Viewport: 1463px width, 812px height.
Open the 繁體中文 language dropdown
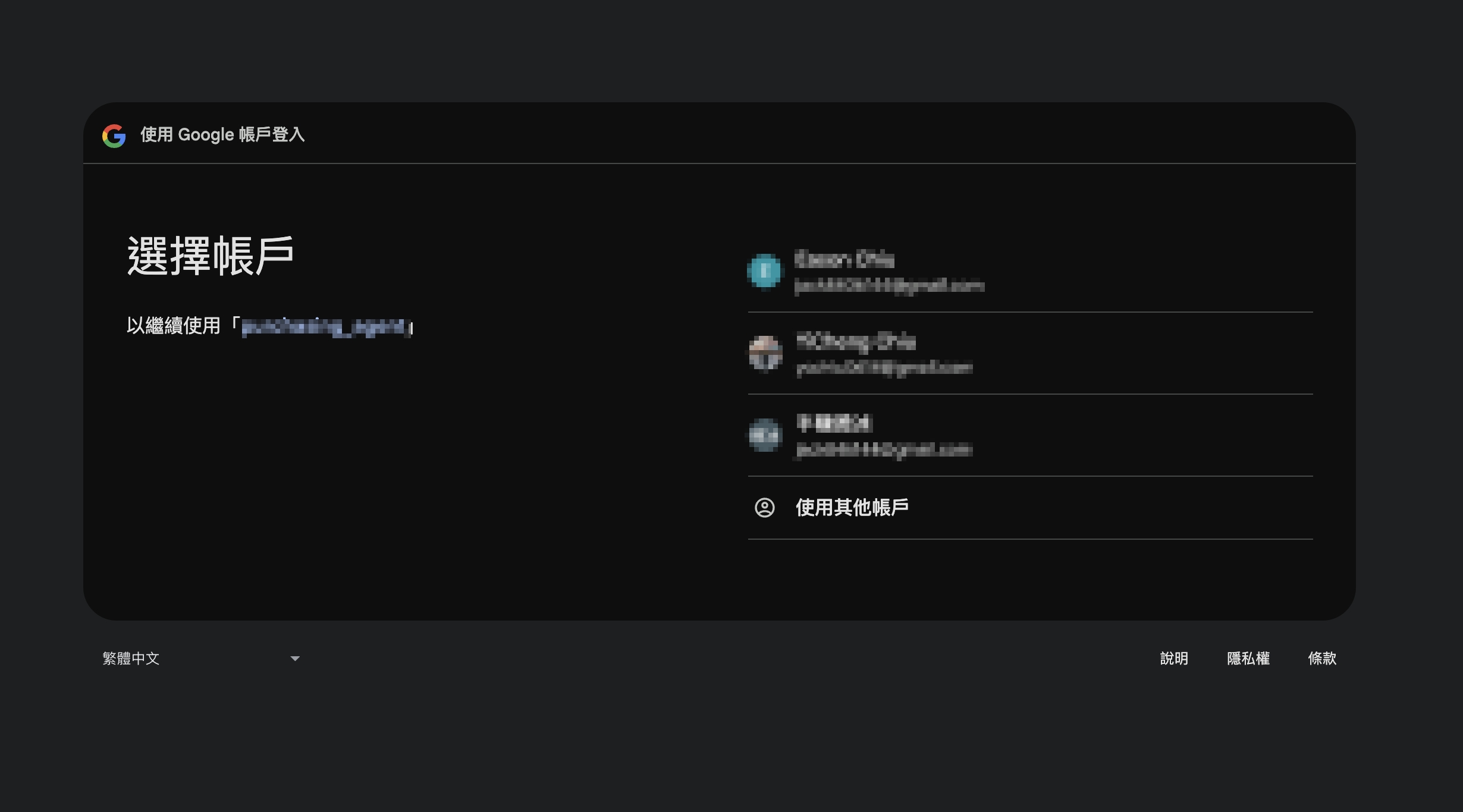coord(131,659)
